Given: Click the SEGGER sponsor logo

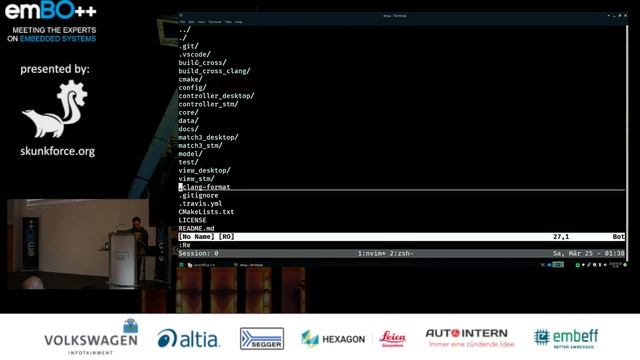Looking at the screenshot, I should pyautogui.click(x=262, y=338).
